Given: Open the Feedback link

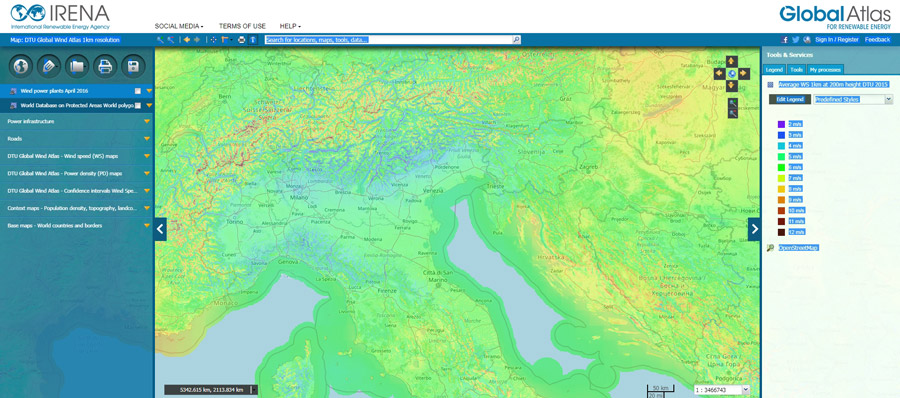Looking at the screenshot, I should (878, 40).
